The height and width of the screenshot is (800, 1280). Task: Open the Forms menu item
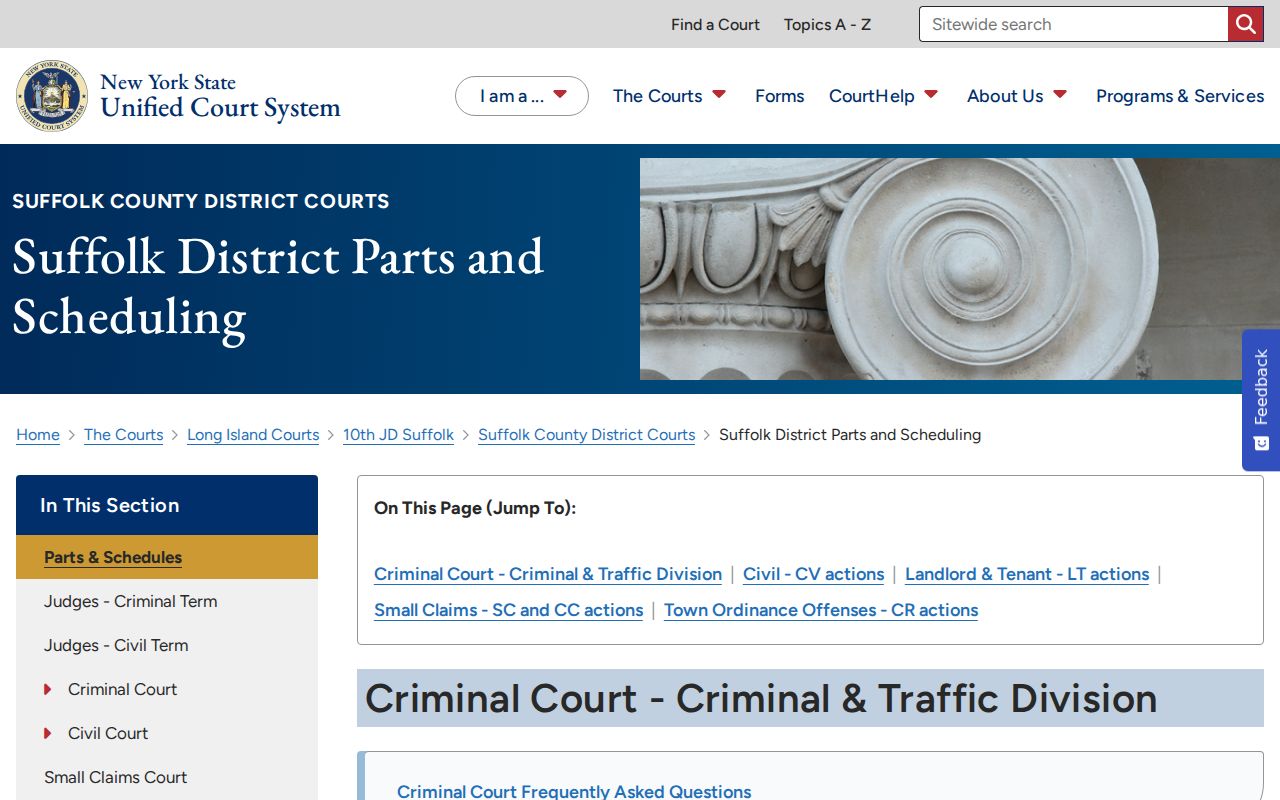pyautogui.click(x=779, y=96)
